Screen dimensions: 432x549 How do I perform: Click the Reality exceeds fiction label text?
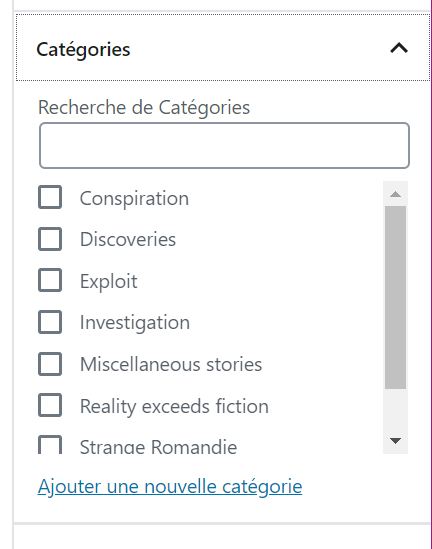click(x=174, y=406)
